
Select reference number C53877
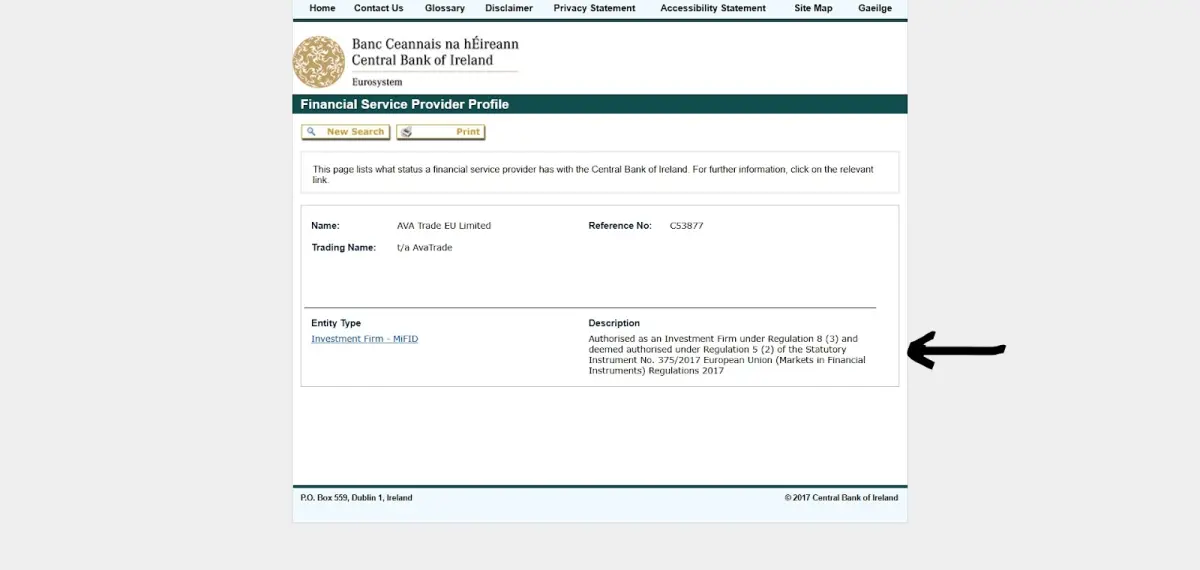click(687, 226)
